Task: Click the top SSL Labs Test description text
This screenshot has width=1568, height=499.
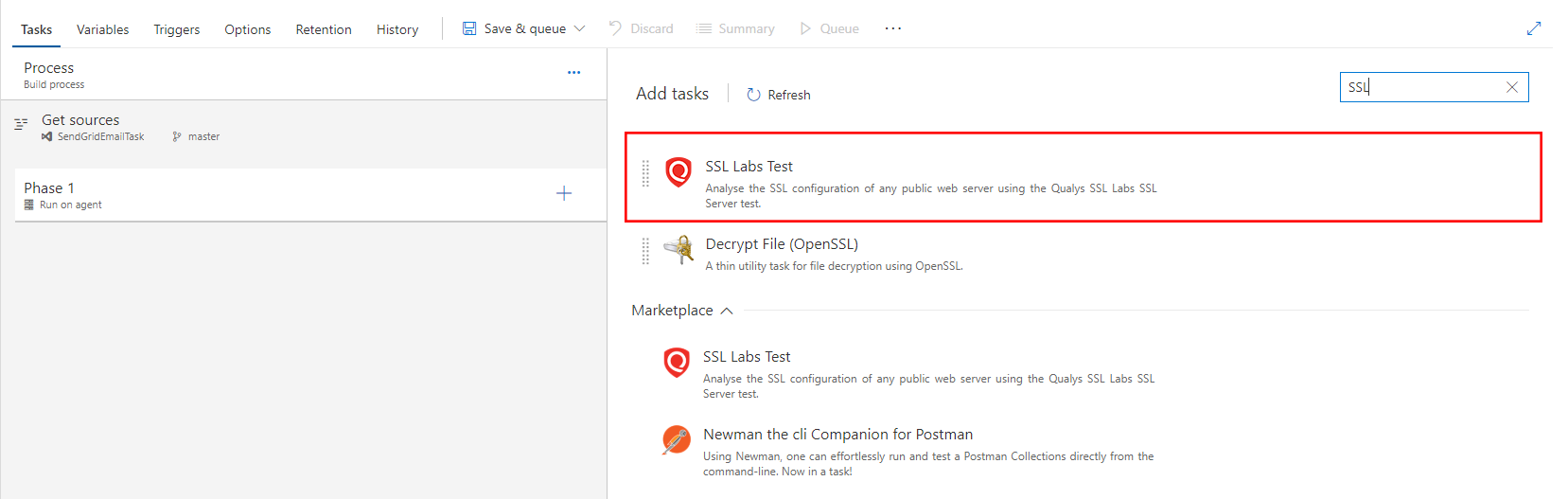Action: [931, 196]
